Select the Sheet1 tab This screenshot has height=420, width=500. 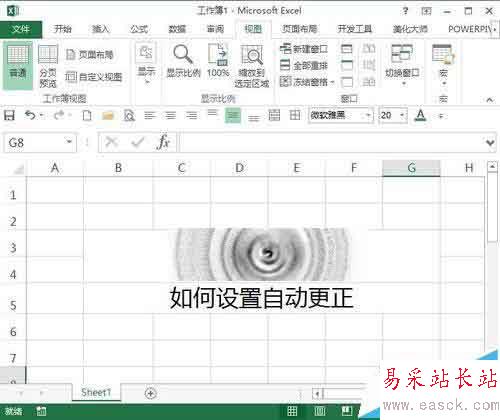[x=96, y=392]
